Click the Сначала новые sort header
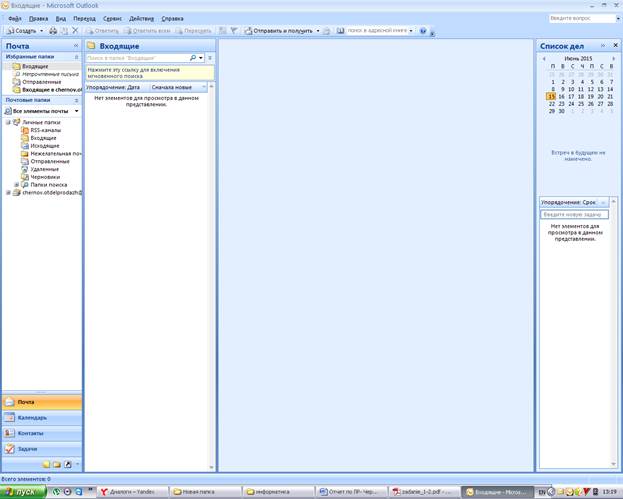The image size is (623, 499). (x=178, y=87)
